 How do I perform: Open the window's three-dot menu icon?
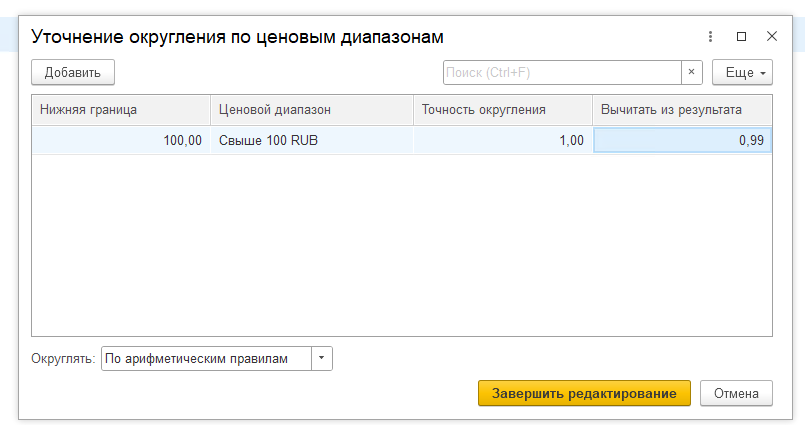click(710, 36)
